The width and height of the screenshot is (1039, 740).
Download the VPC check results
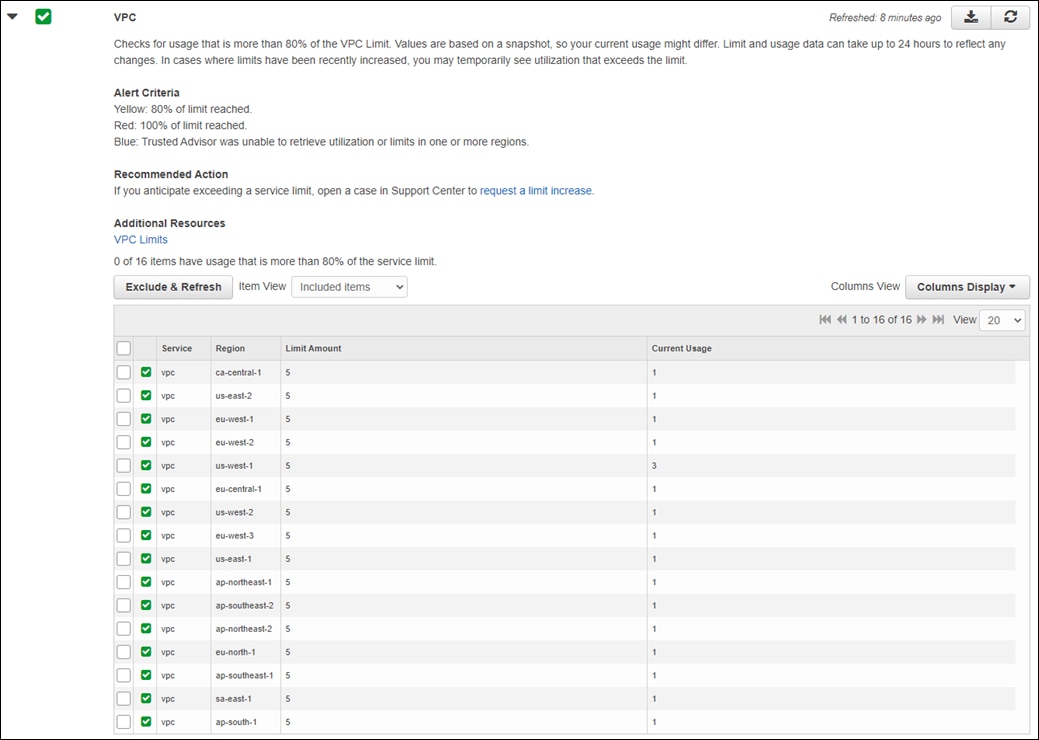[971, 18]
